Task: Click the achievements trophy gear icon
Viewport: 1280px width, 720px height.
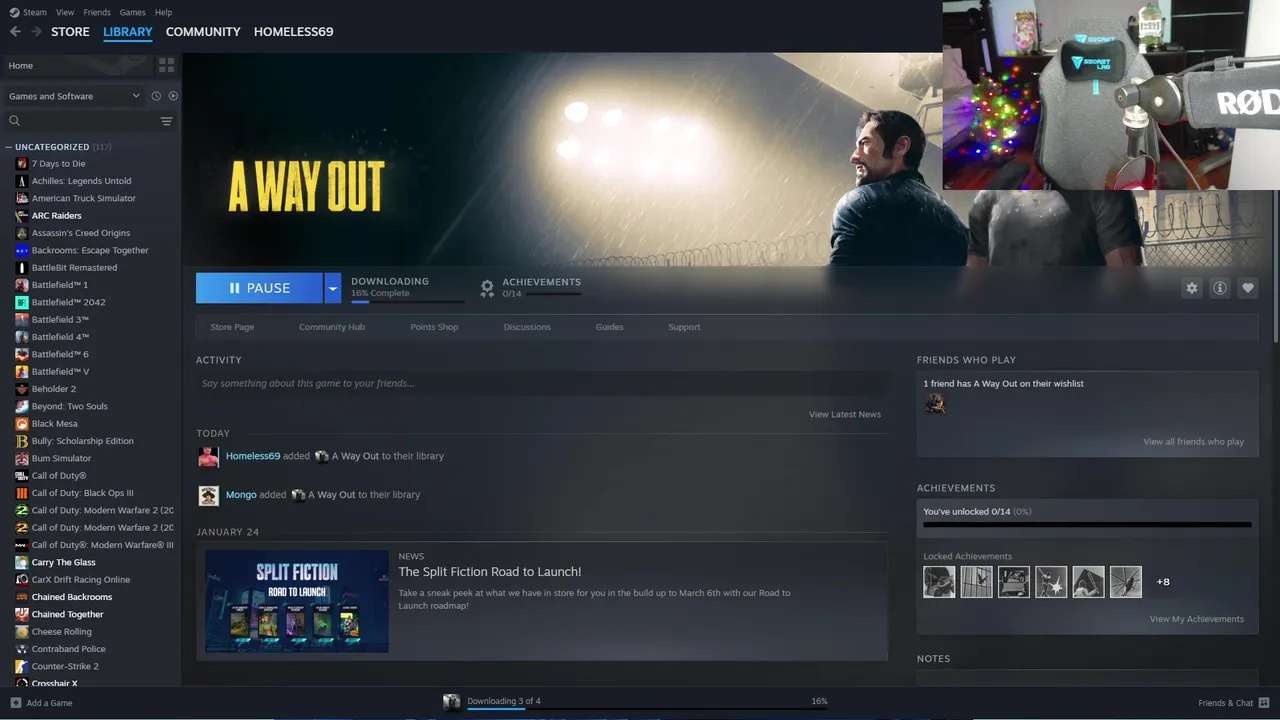Action: (x=487, y=288)
